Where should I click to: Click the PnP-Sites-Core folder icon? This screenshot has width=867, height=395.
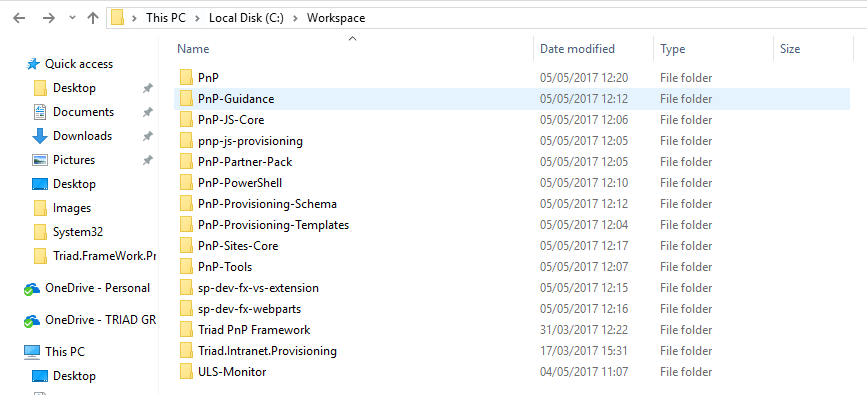[x=186, y=246]
